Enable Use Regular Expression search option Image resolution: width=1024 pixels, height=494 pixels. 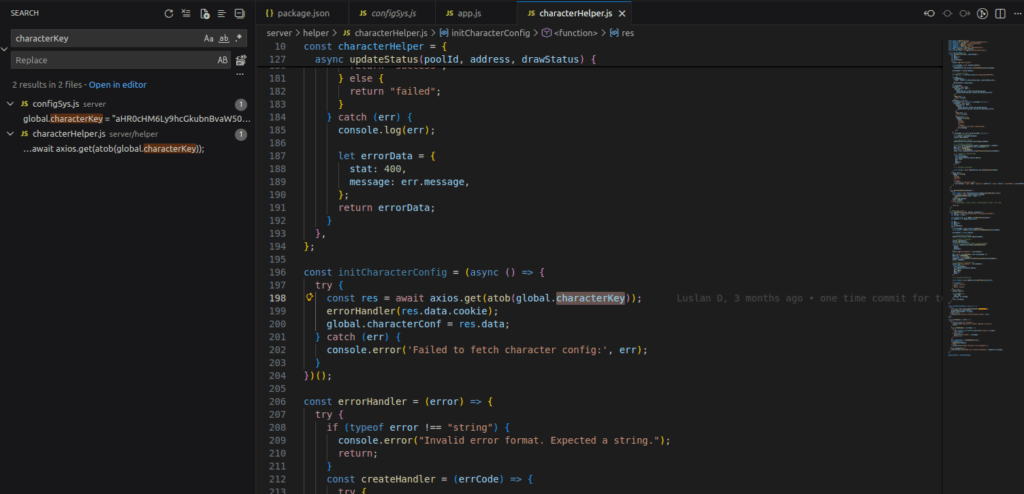click(x=239, y=38)
